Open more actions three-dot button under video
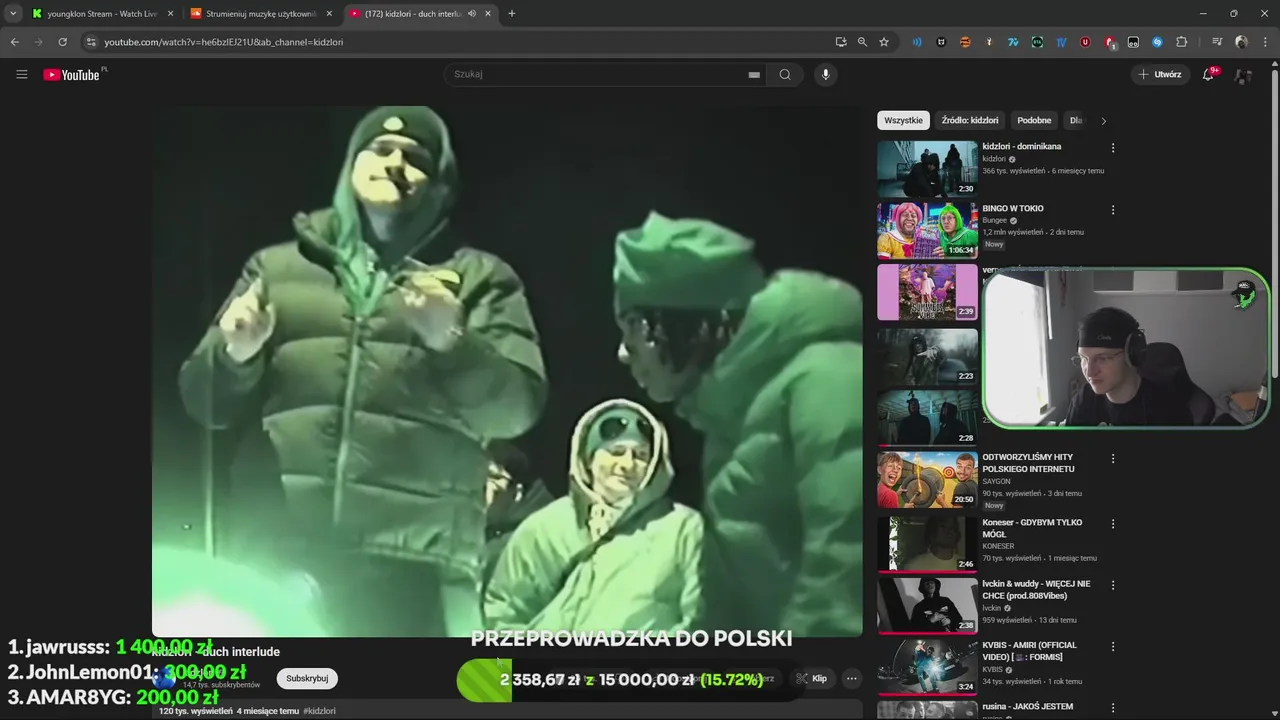1280x720 pixels. [852, 678]
